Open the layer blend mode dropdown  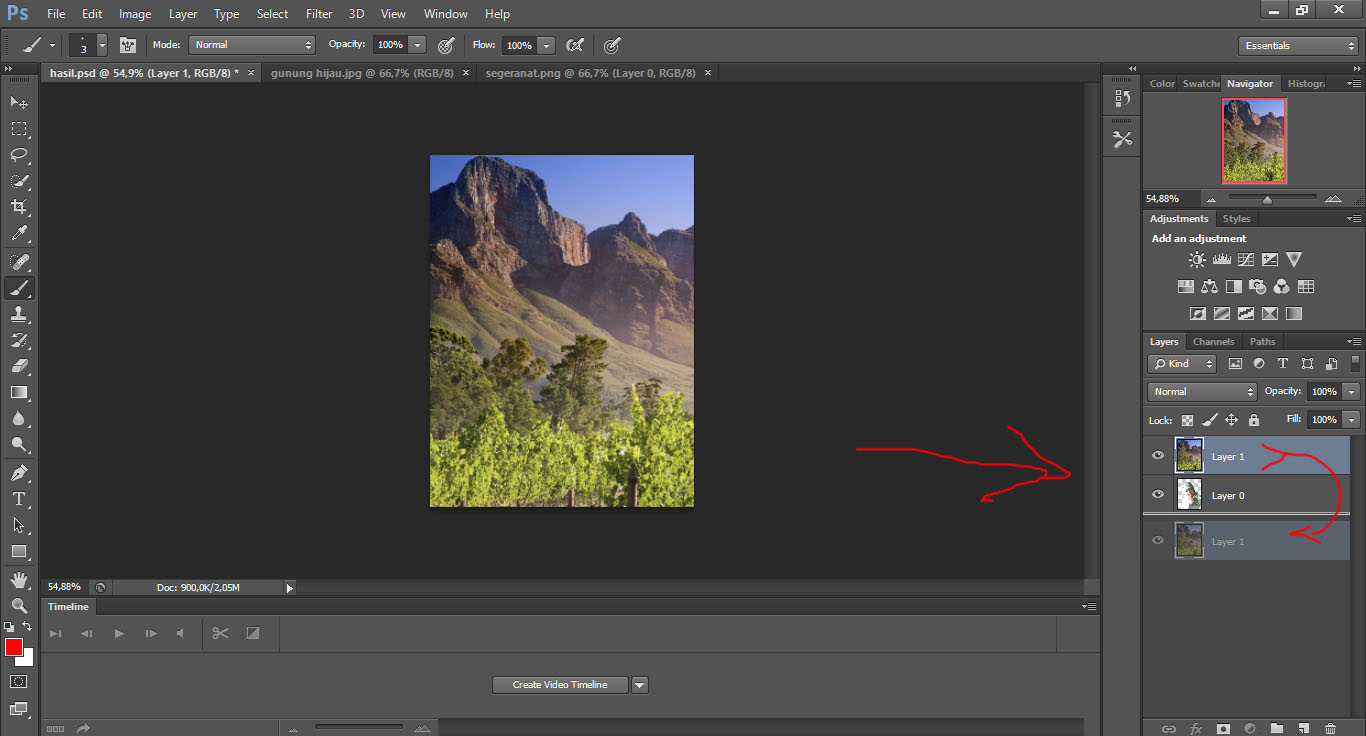1202,392
